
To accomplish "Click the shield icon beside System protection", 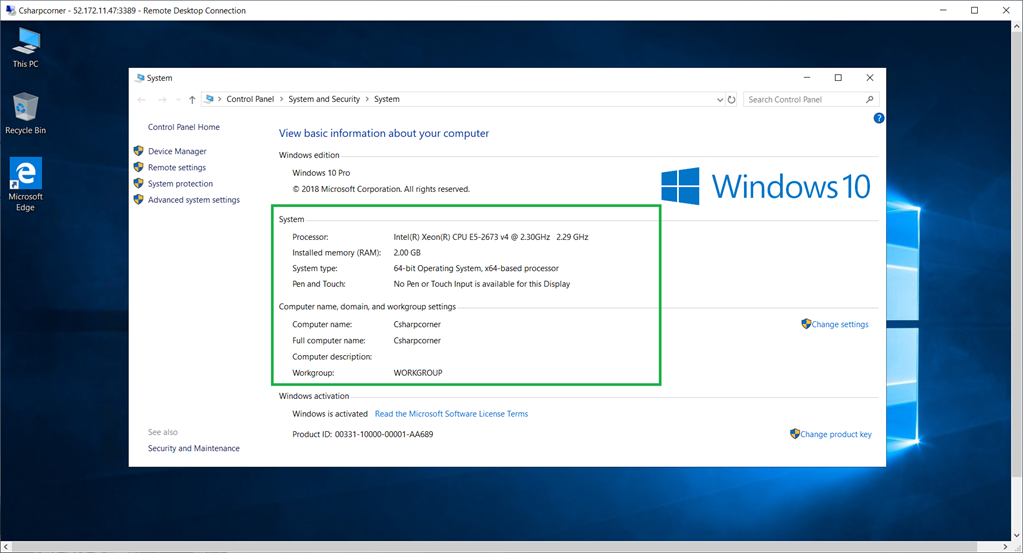I will (138, 183).
